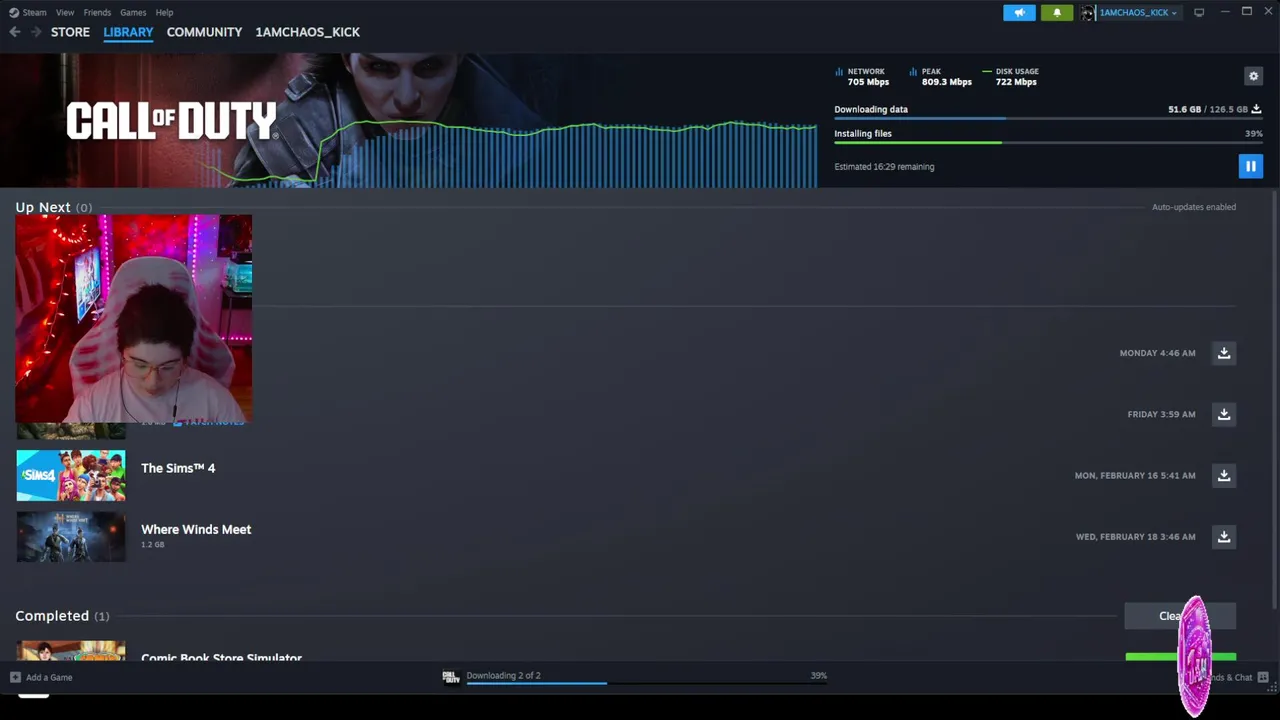This screenshot has width=1280, height=720.
Task: Go back with the left arrow
Action: point(14,32)
